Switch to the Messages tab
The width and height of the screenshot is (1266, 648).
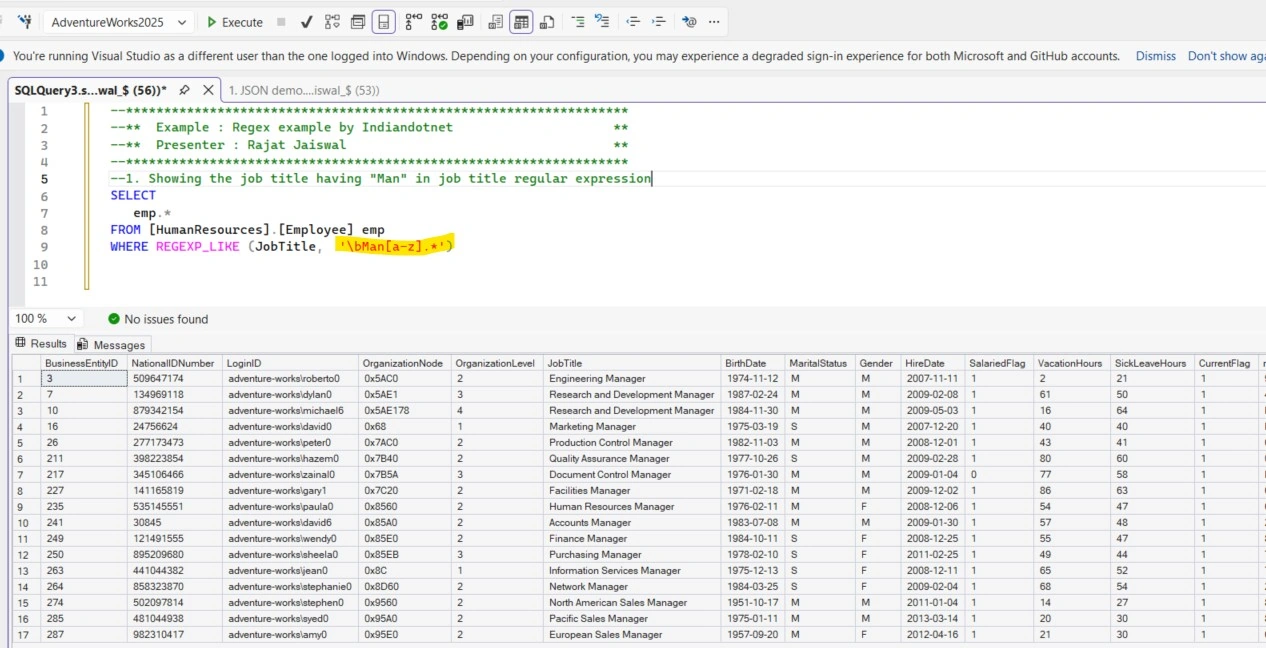tap(112, 344)
